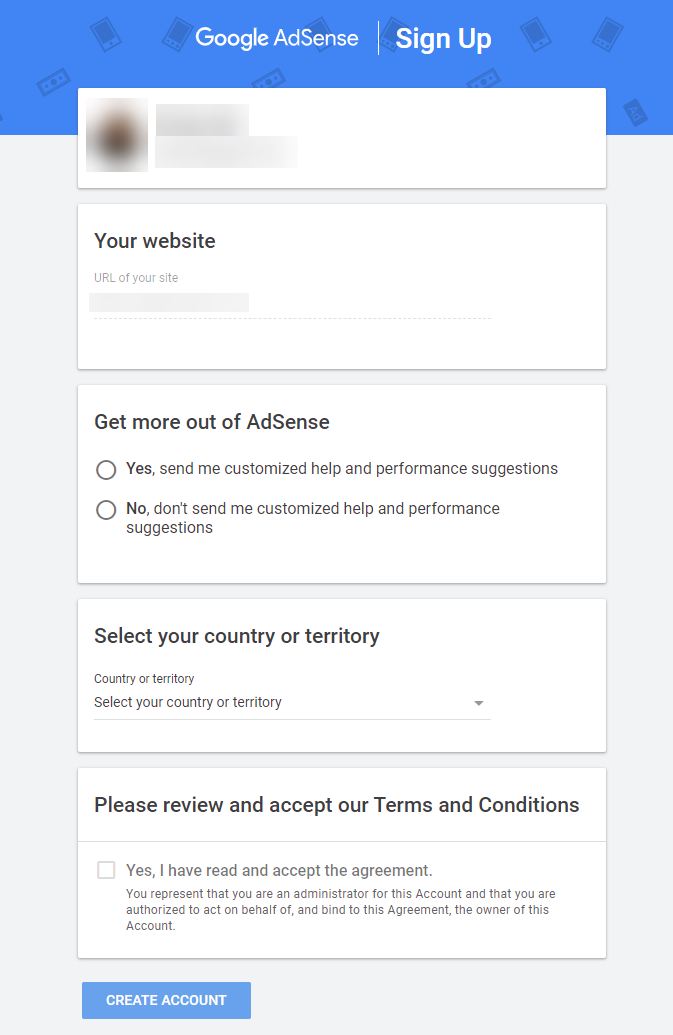Click 'Select your country or territory' card heading
This screenshot has height=1035, width=673.
237,636
